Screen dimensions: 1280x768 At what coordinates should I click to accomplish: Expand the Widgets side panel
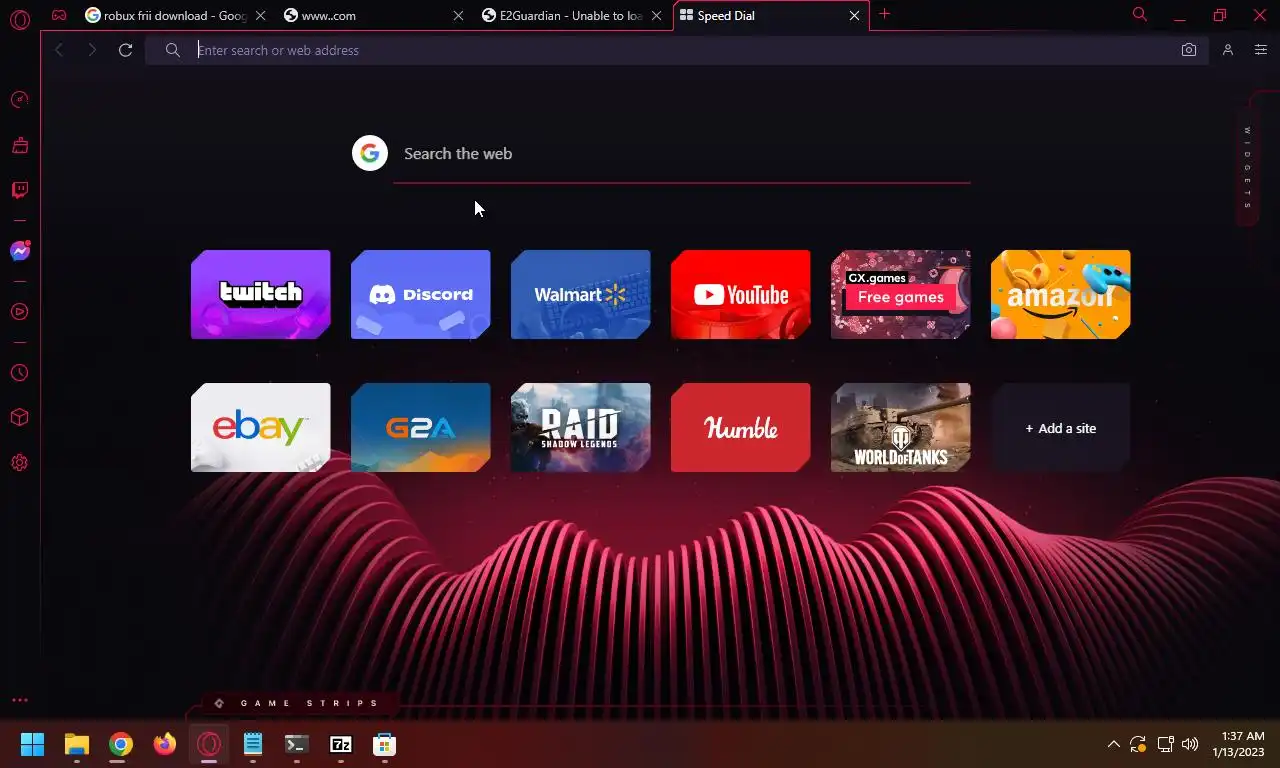point(1247,167)
